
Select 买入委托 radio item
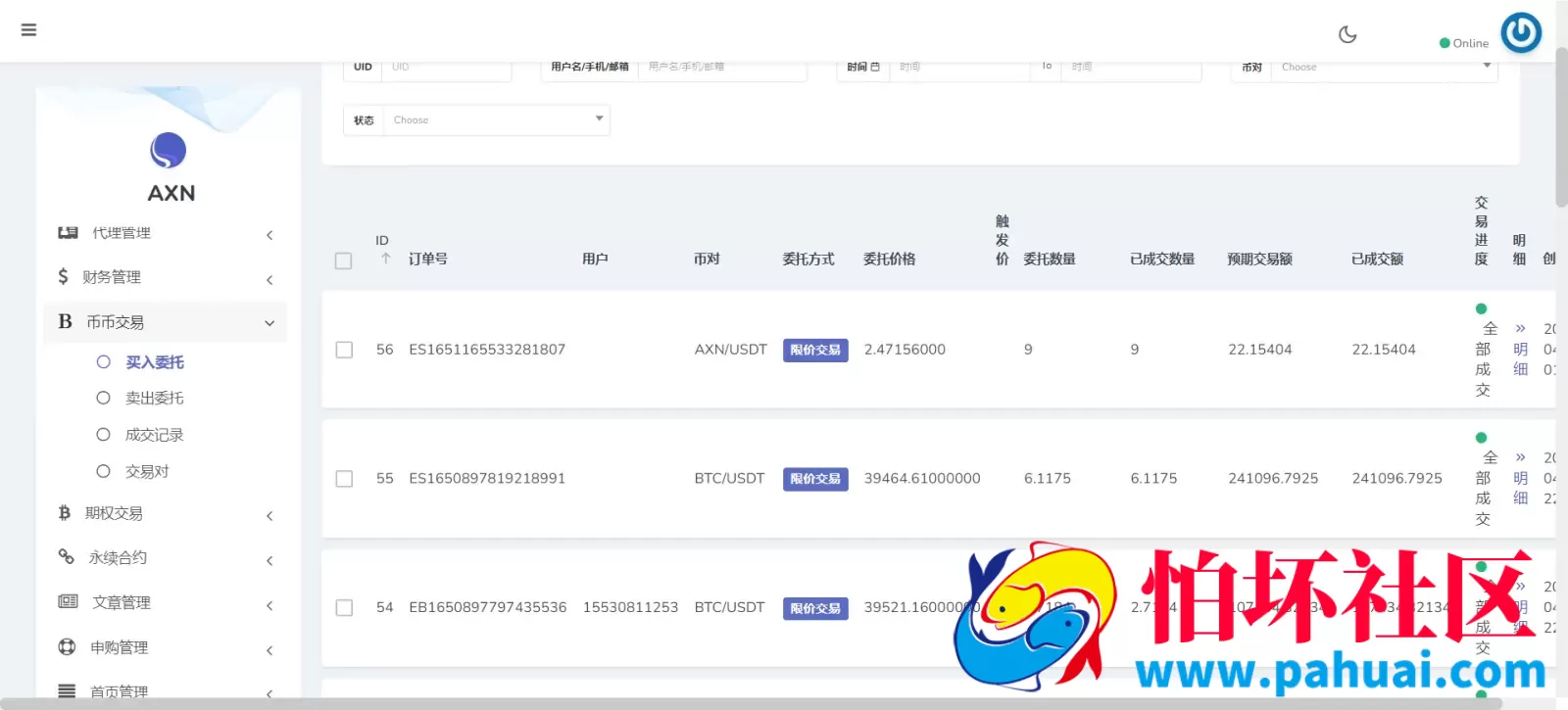[x=140, y=362]
